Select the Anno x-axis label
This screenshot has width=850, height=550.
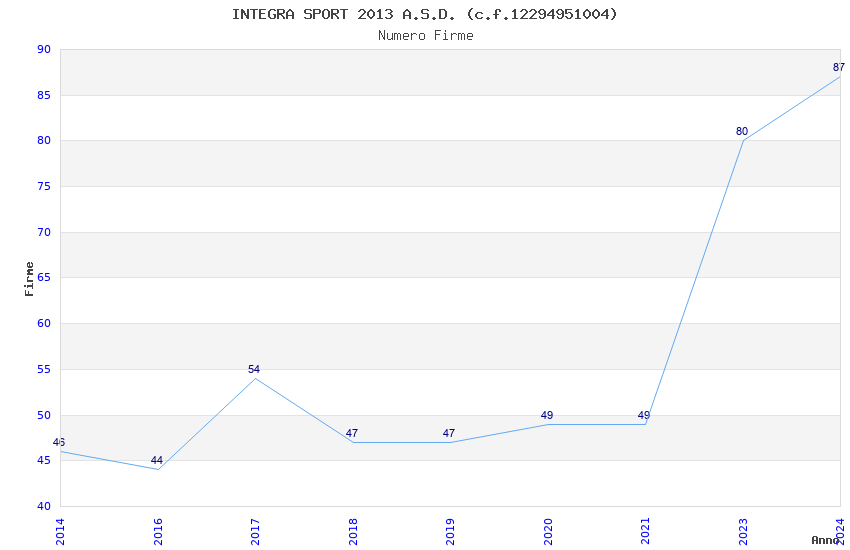pos(825,540)
